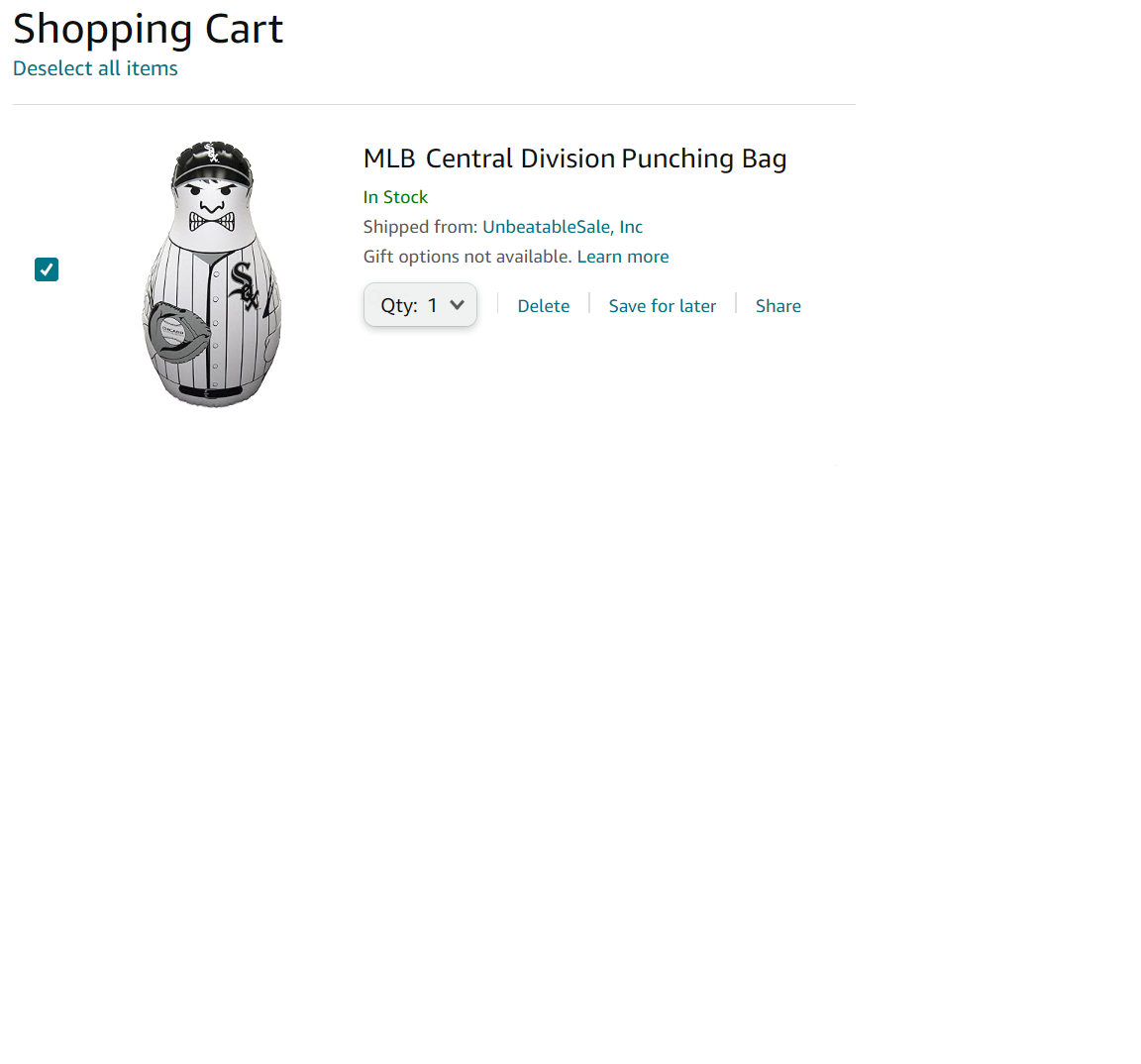Screen dimensions: 1141x1064
Task: Visit the UnbeatableSale, Inc seller link
Action: [562, 227]
